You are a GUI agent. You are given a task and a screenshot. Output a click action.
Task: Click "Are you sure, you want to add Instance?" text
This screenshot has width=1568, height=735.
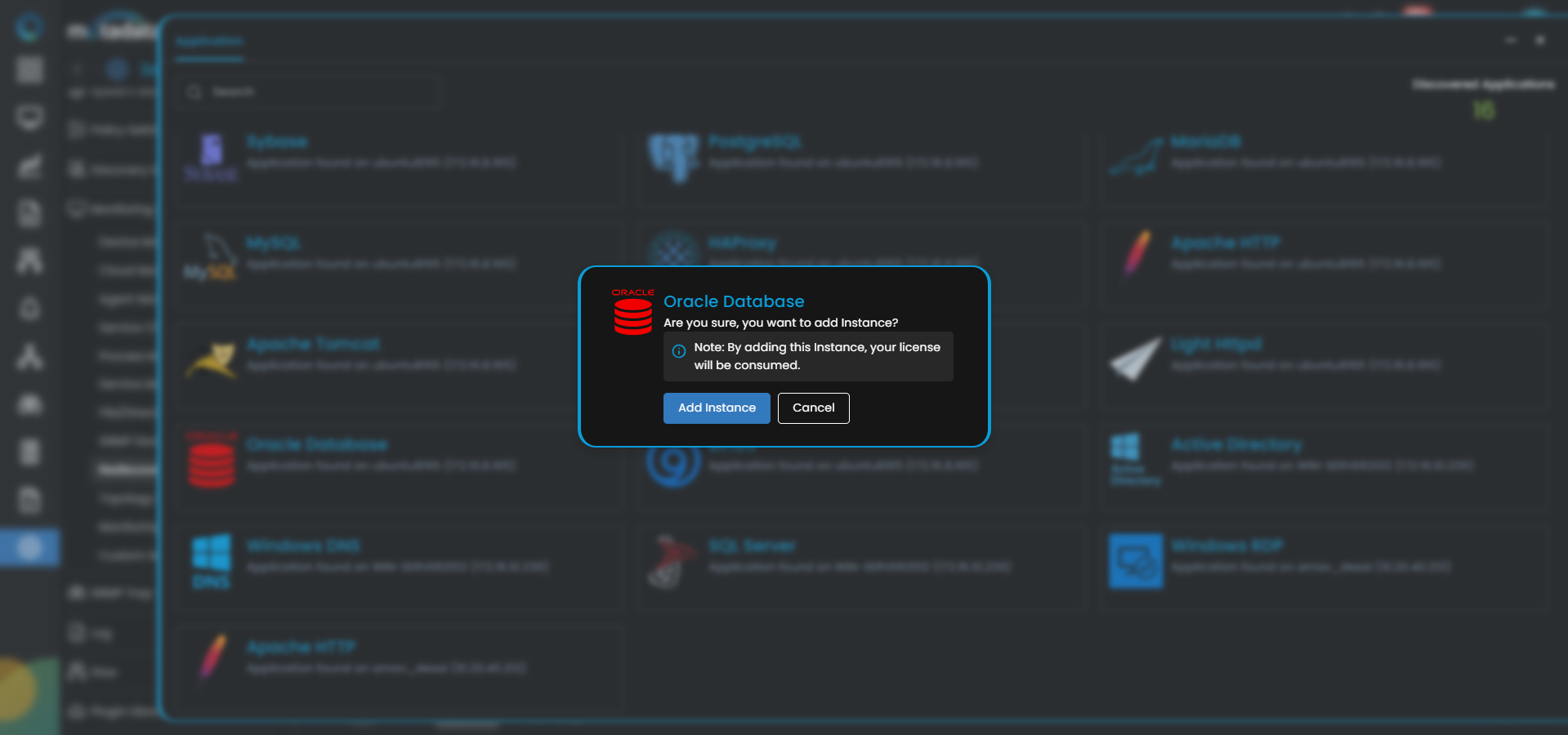[x=780, y=323]
